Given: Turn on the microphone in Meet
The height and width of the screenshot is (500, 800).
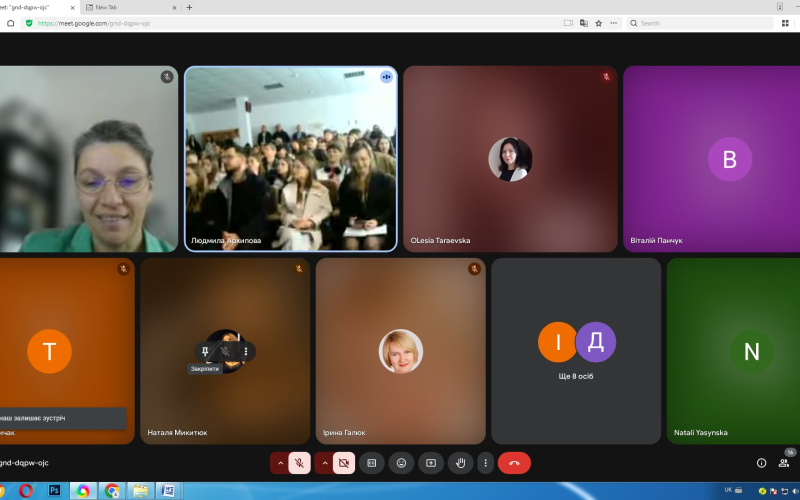Looking at the screenshot, I should (x=299, y=463).
